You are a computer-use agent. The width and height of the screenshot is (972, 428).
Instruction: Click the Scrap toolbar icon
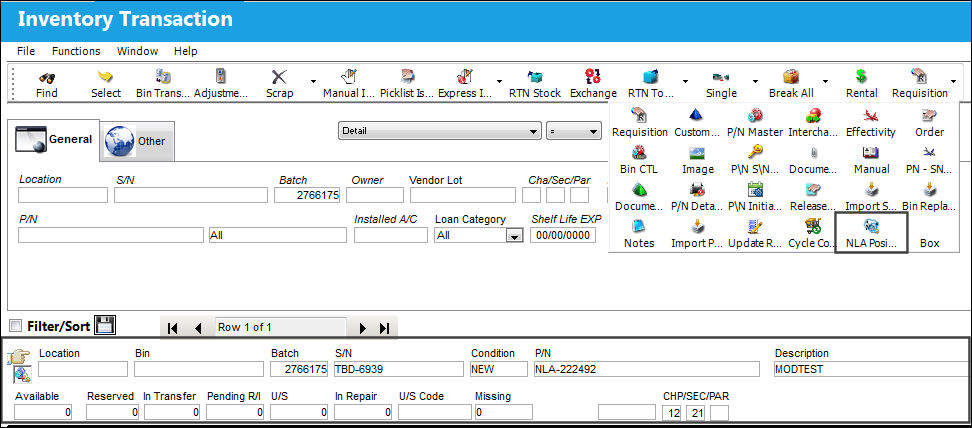pyautogui.click(x=280, y=77)
